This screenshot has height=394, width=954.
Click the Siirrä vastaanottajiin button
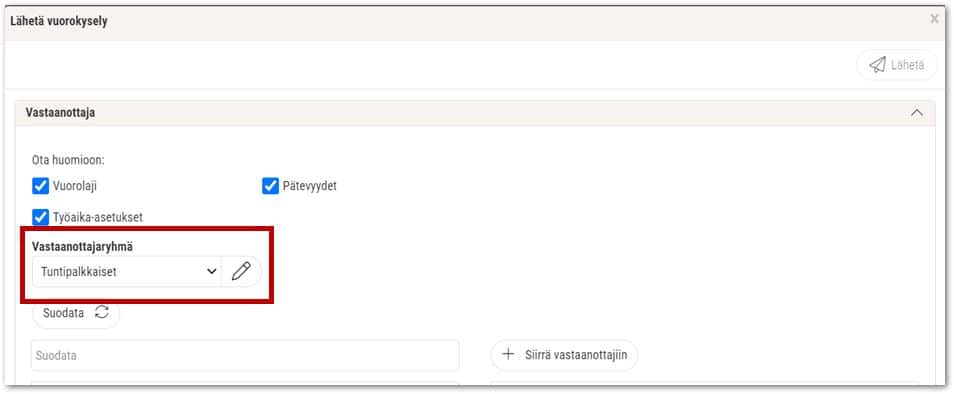tap(564, 355)
